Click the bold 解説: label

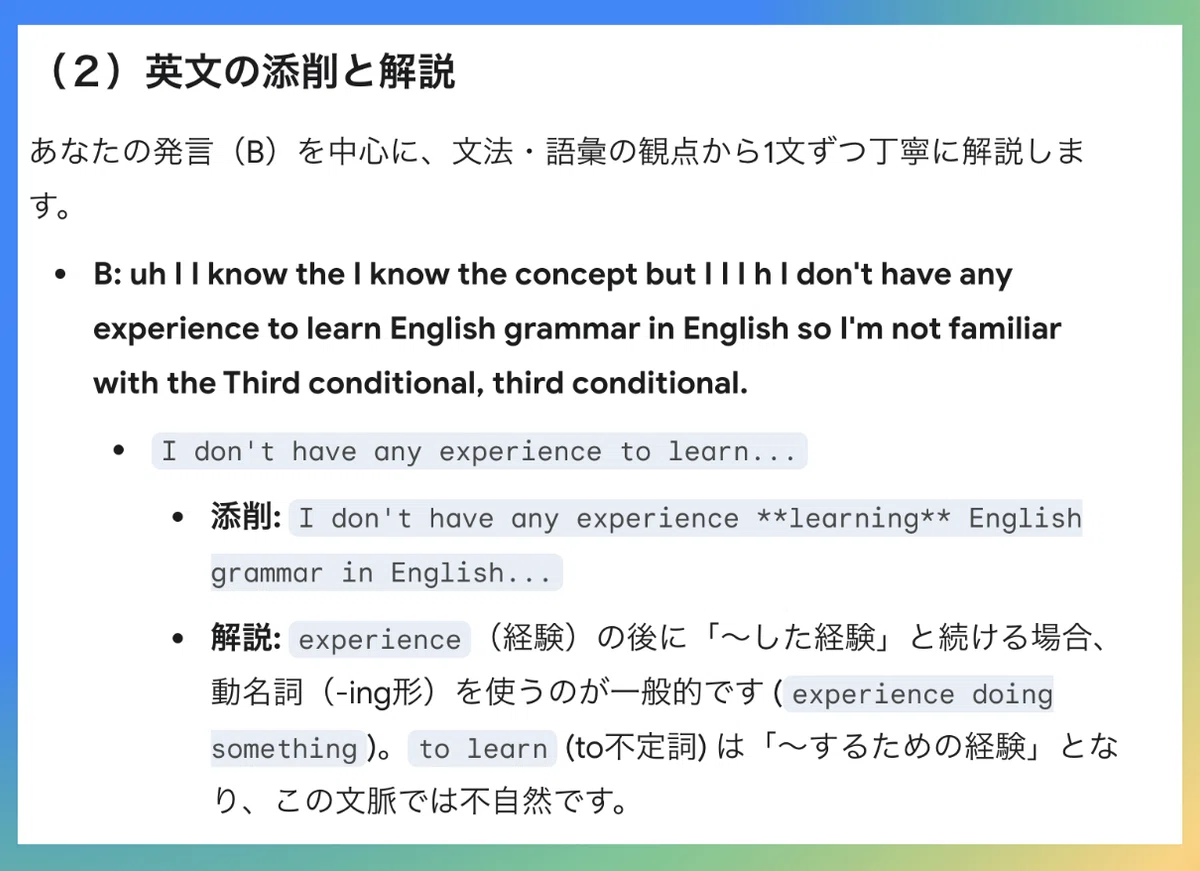245,639
